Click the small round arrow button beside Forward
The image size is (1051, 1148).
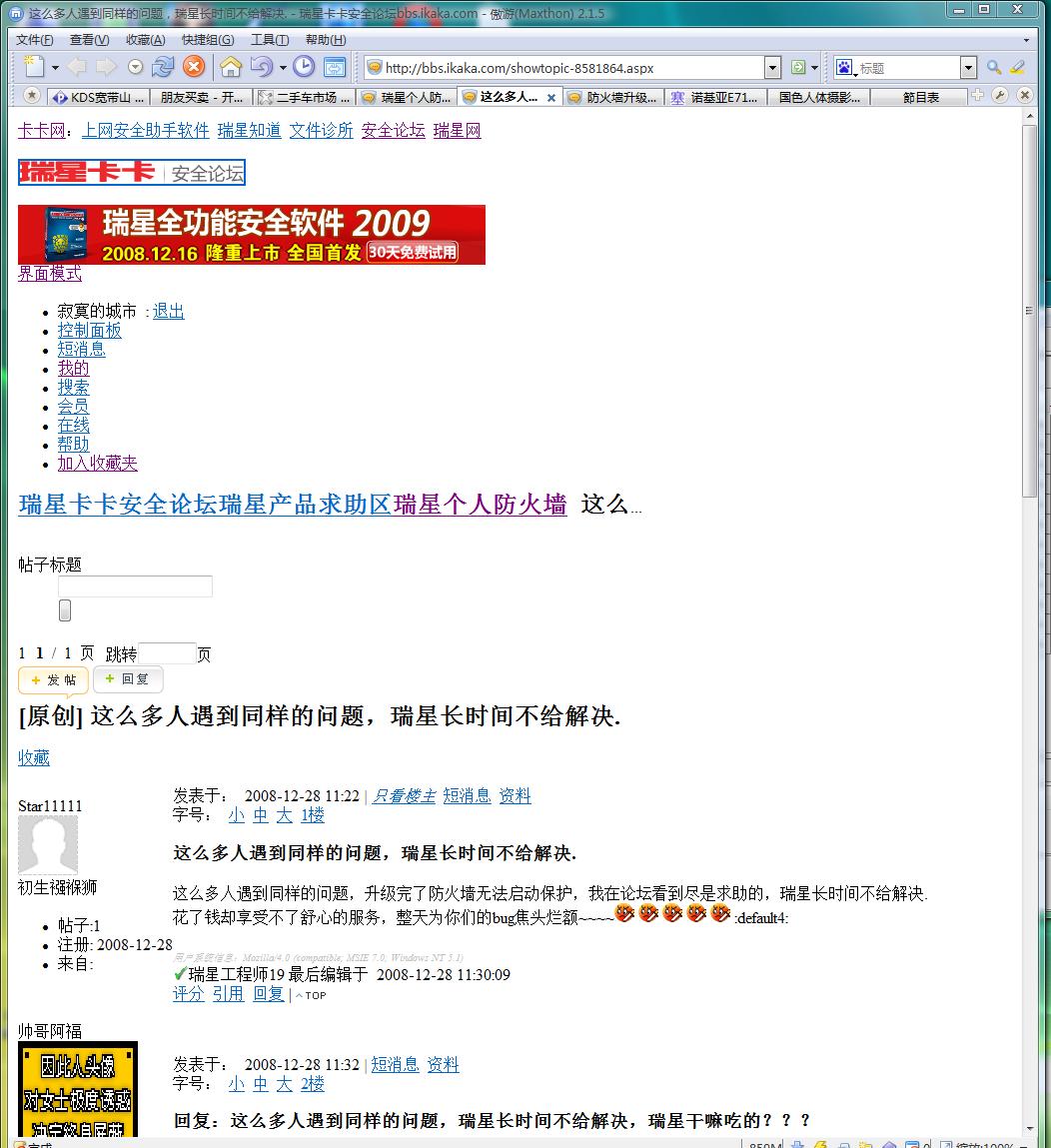pyautogui.click(x=136, y=67)
